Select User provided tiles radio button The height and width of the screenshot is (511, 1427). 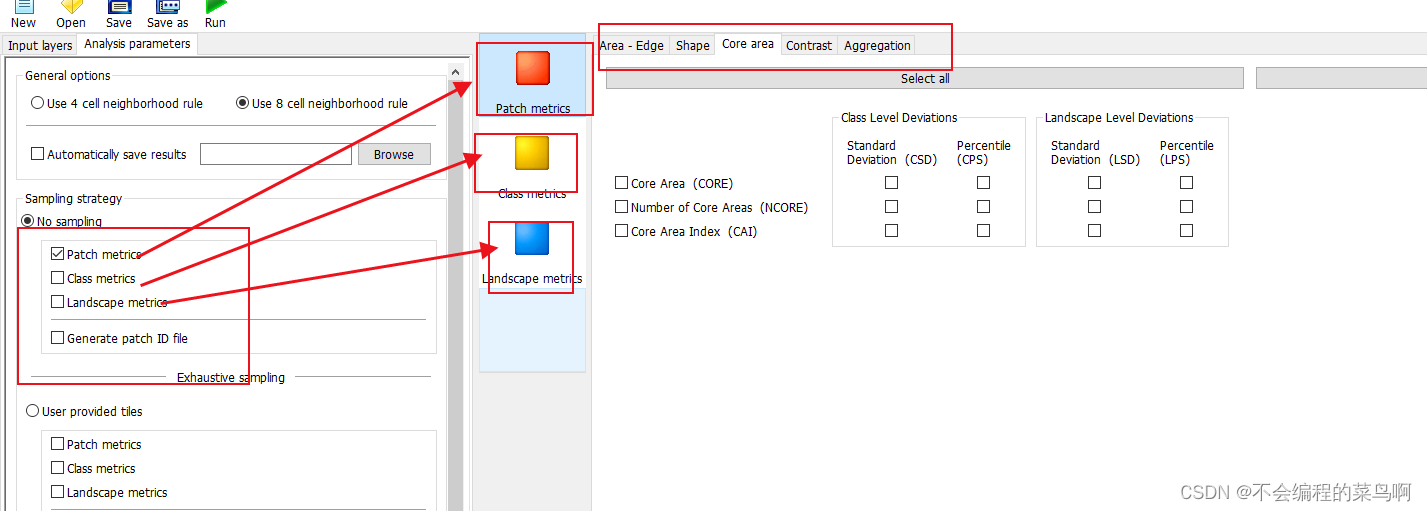(33, 411)
